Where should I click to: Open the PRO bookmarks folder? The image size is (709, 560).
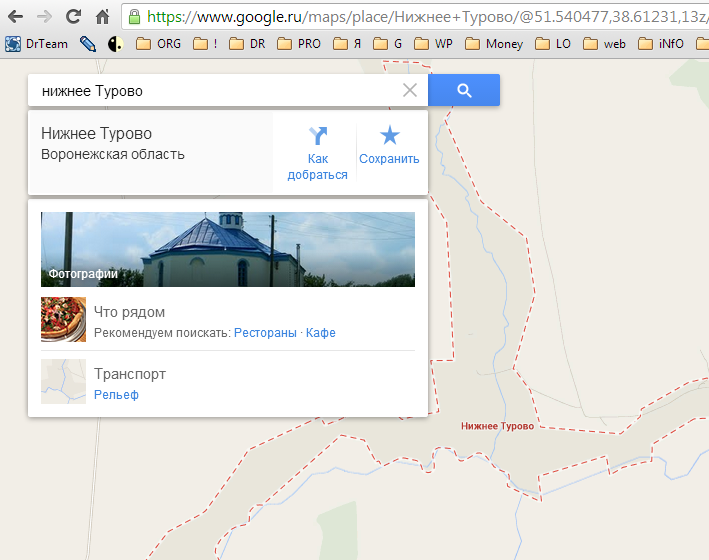(299, 44)
